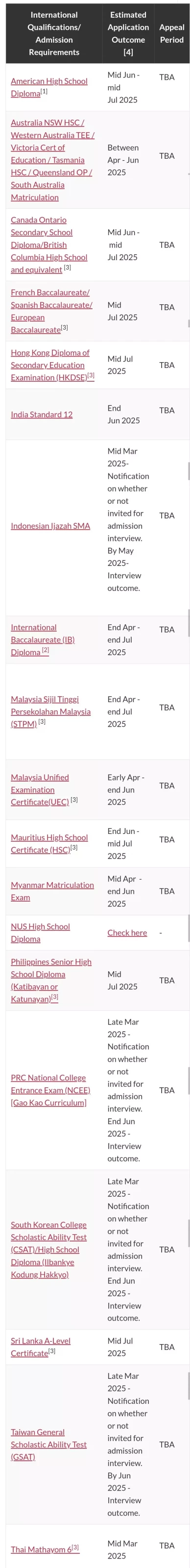Click the Malaysia Unified Examination Certificate link
The width and height of the screenshot is (190, 1568).
click(44, 789)
